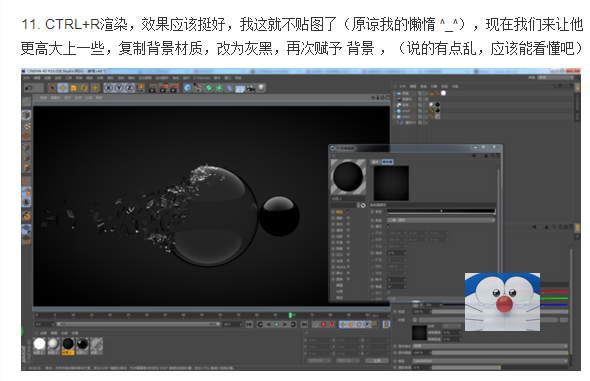Image resolution: width=590 pixels, height=381 pixels.
Task: Click the gradient angle stepper field
Action: tap(397, 286)
